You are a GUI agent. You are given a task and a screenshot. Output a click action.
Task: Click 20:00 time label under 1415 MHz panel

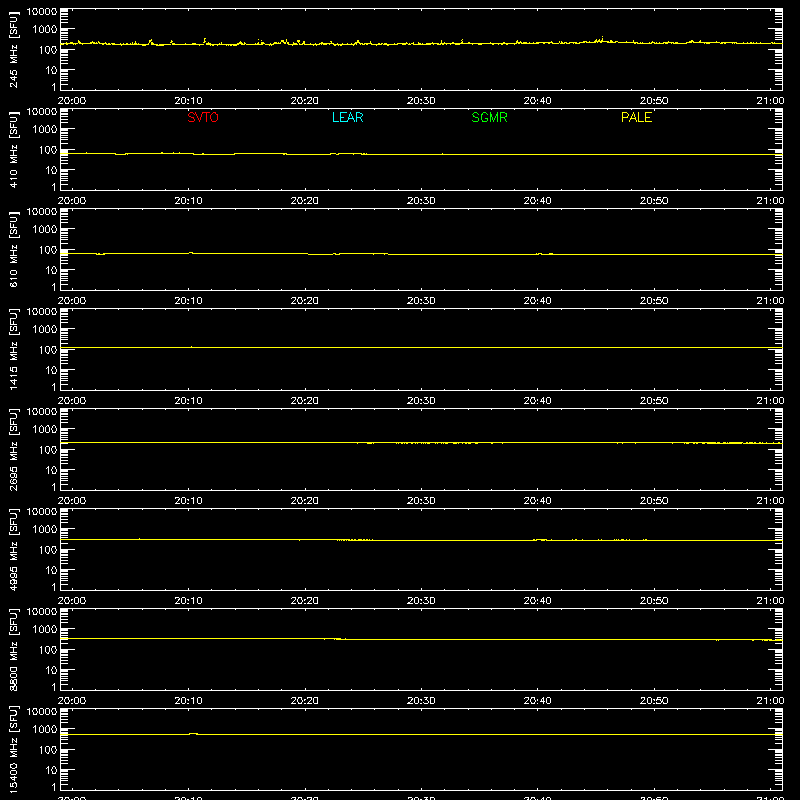coord(72,401)
